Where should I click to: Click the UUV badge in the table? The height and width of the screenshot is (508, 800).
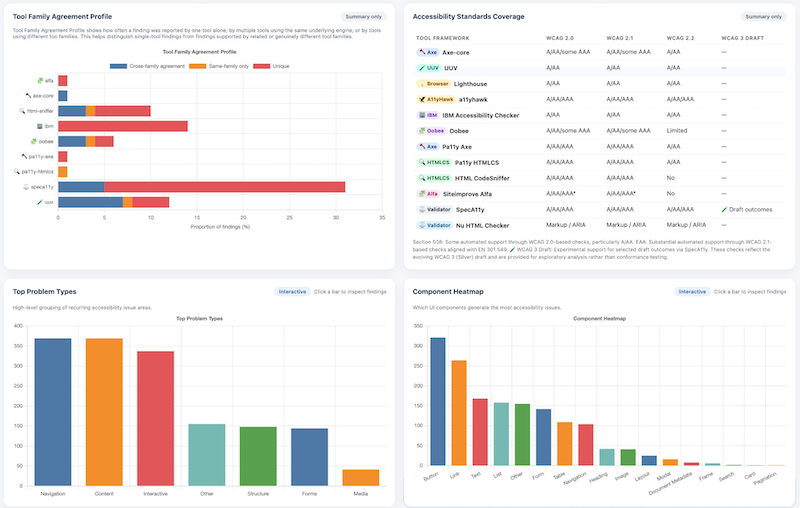tap(429, 68)
